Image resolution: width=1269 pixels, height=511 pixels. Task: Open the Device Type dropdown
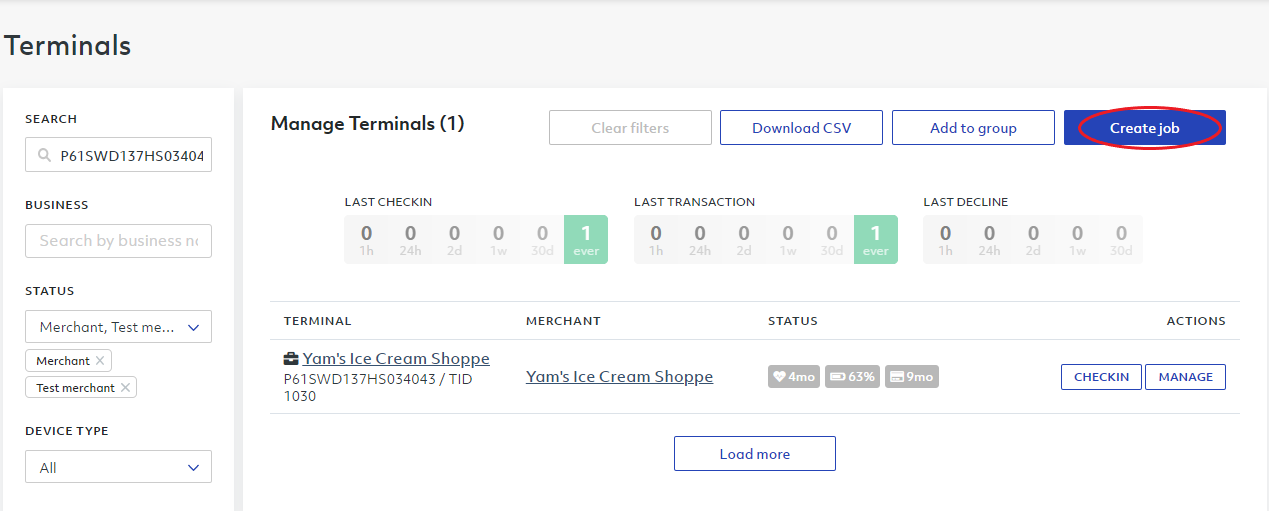[118, 467]
